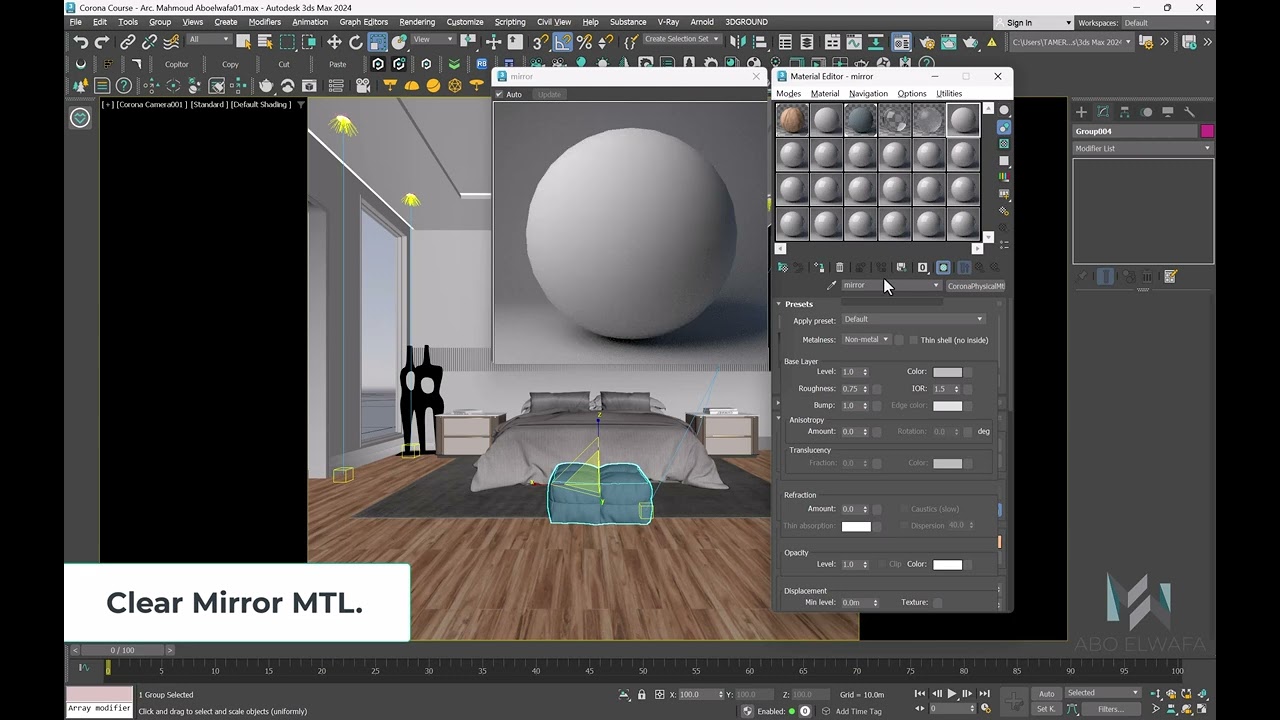Screen dimensions: 1280x720
Task: Click Configure Modifier Sets icon
Action: [1171, 276]
